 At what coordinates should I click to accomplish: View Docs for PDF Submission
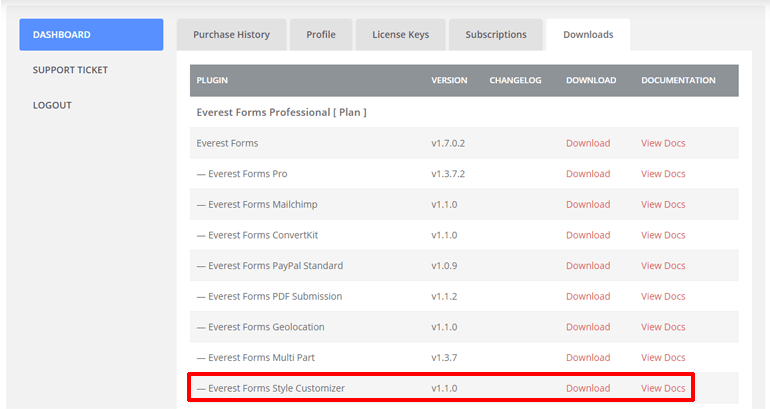coord(663,297)
